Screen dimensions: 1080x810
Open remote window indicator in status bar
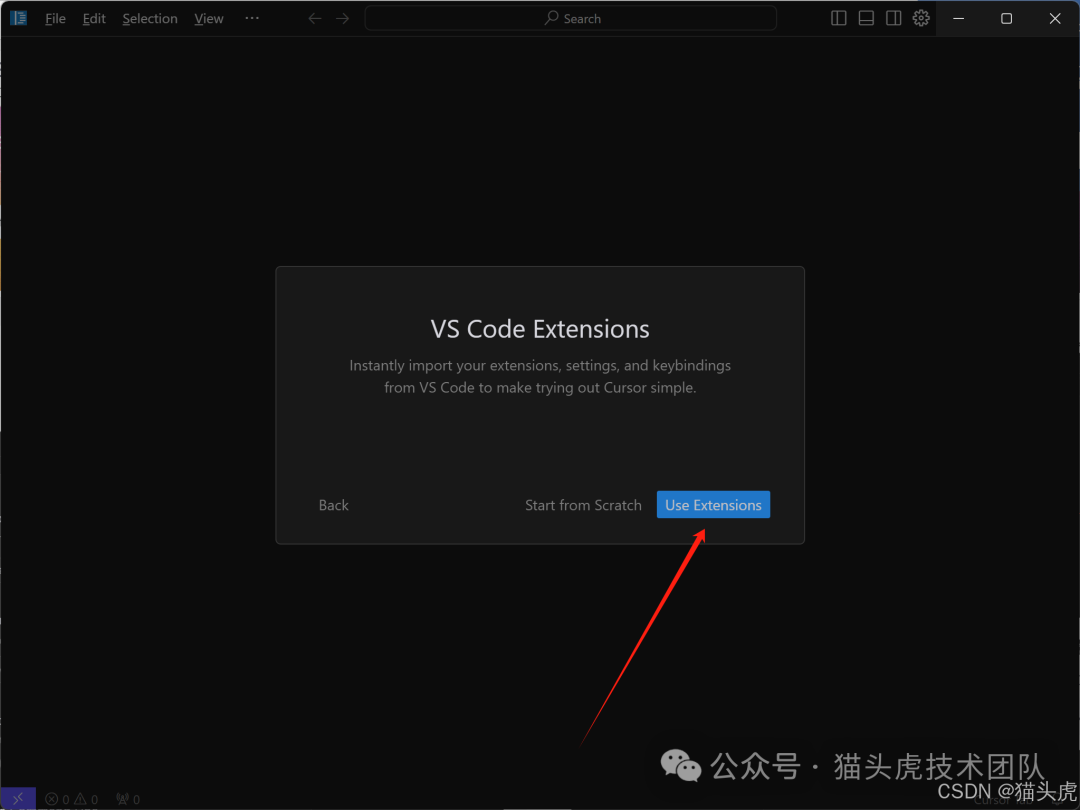pos(18,798)
